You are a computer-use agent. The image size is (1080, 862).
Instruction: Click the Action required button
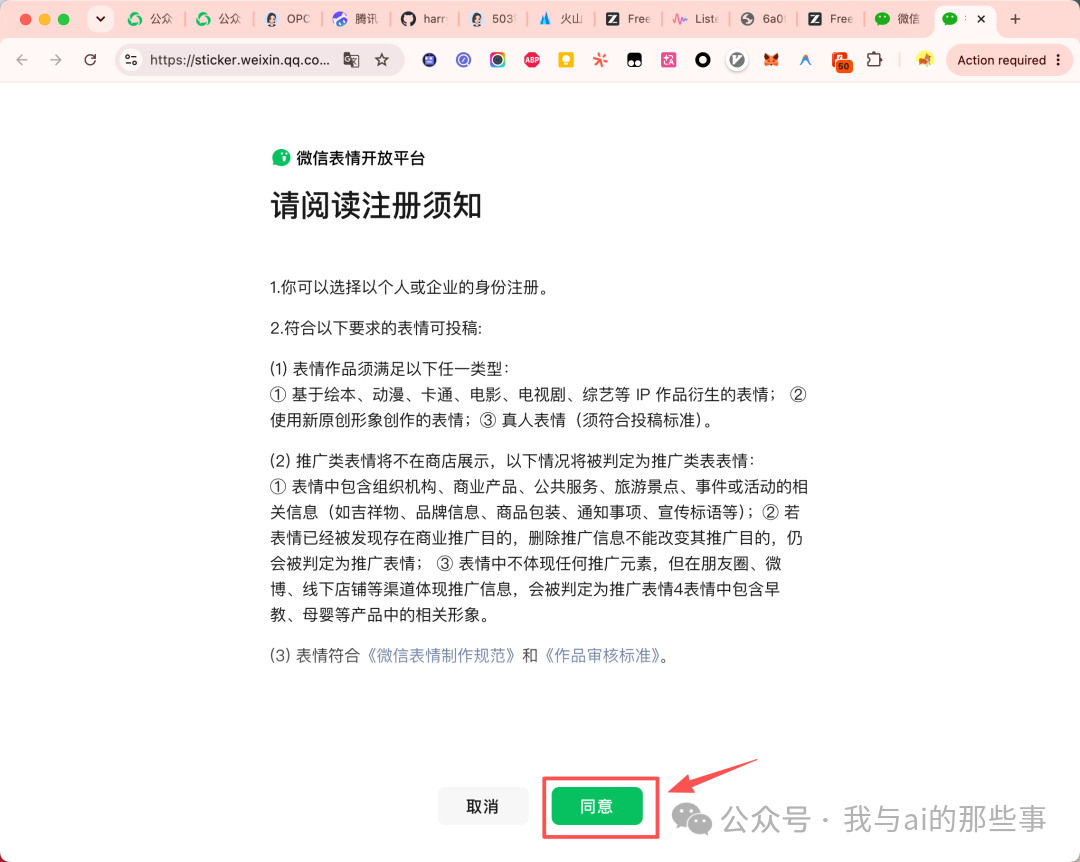1001,60
